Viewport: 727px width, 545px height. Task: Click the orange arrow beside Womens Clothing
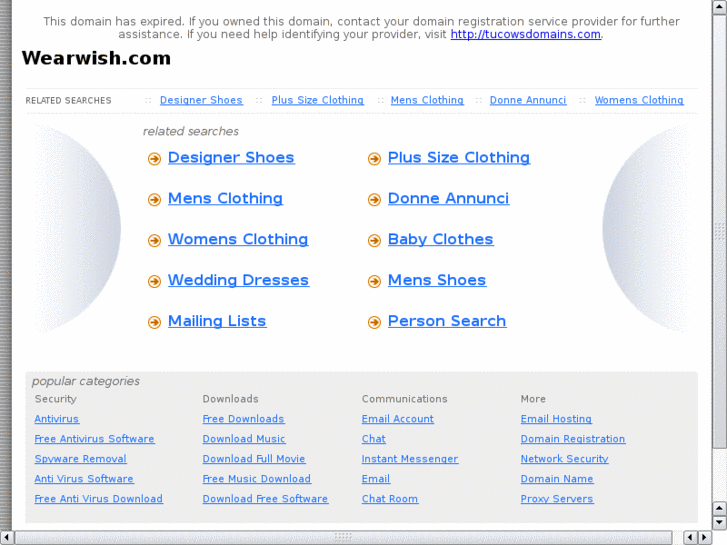154,241
